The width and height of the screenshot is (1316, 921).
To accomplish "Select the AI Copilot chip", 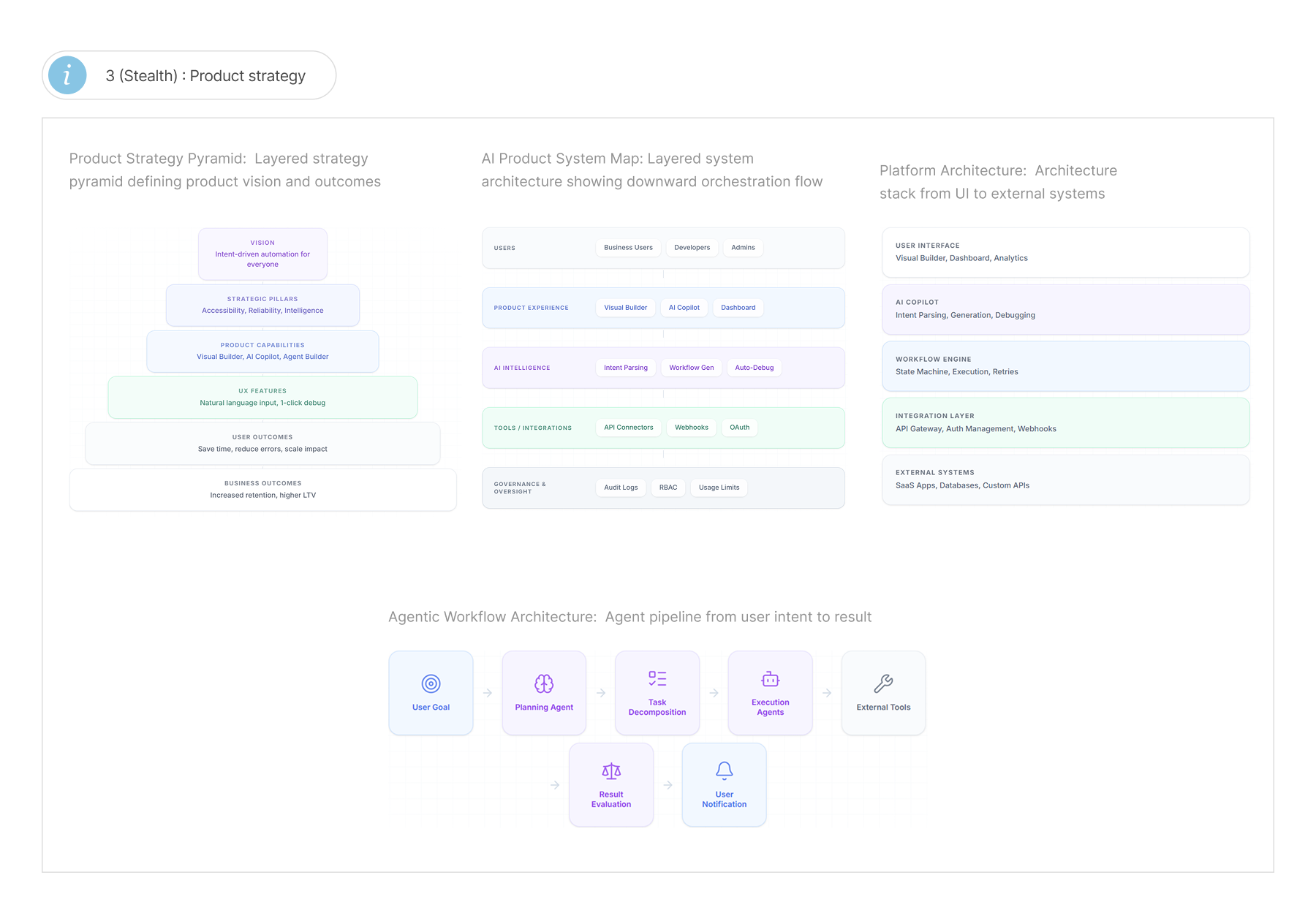I will [684, 308].
